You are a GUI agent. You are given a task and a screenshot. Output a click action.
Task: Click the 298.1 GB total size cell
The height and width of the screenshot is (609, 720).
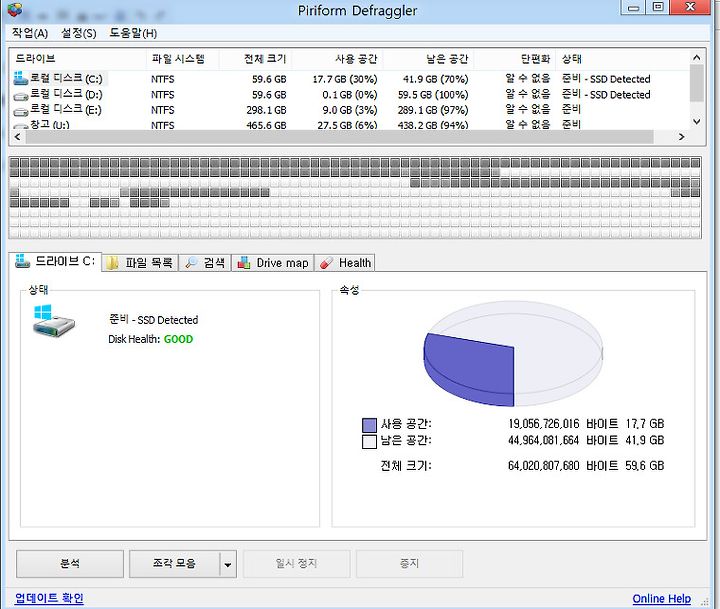point(266,110)
